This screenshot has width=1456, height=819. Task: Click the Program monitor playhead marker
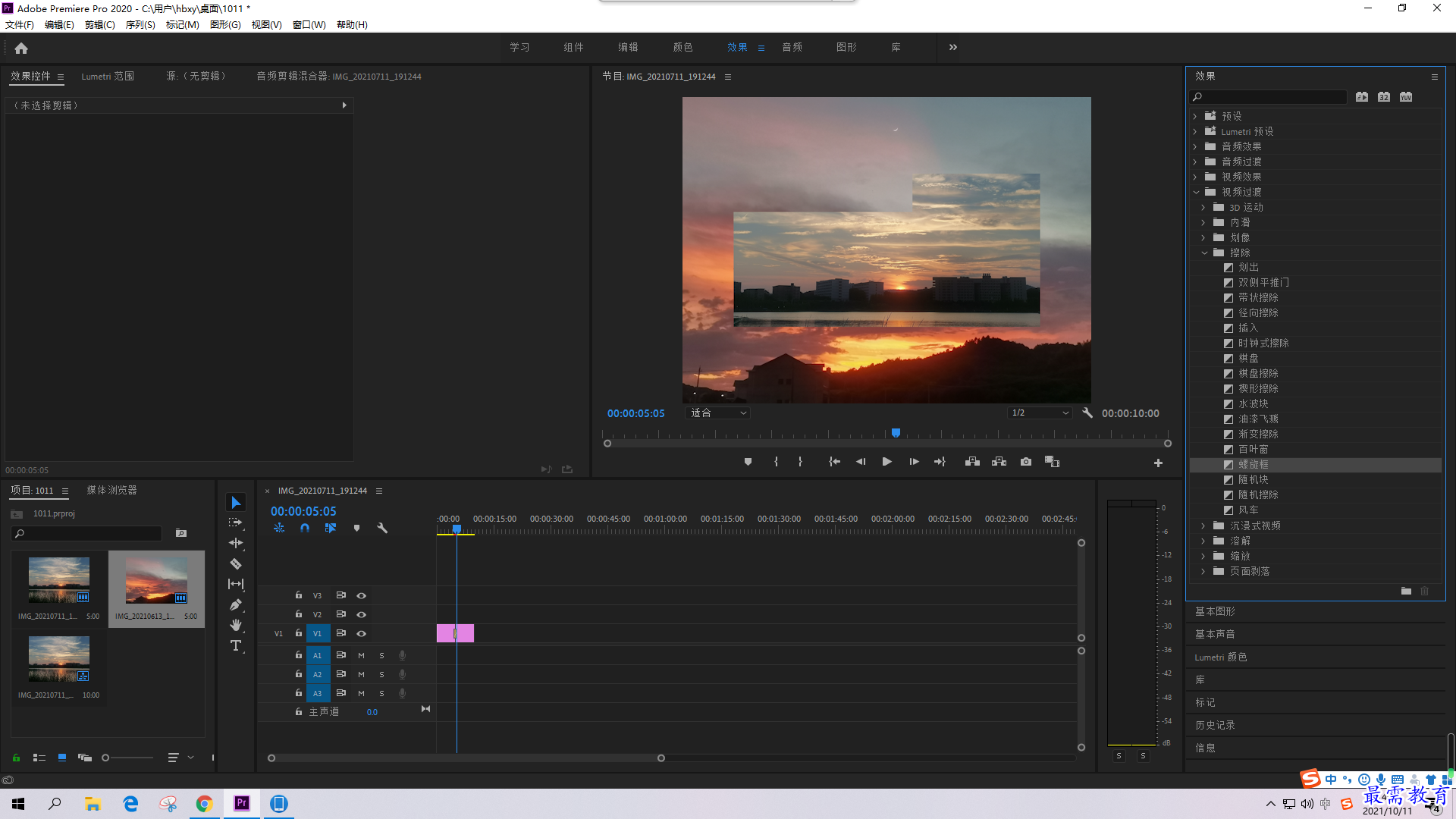[896, 433]
